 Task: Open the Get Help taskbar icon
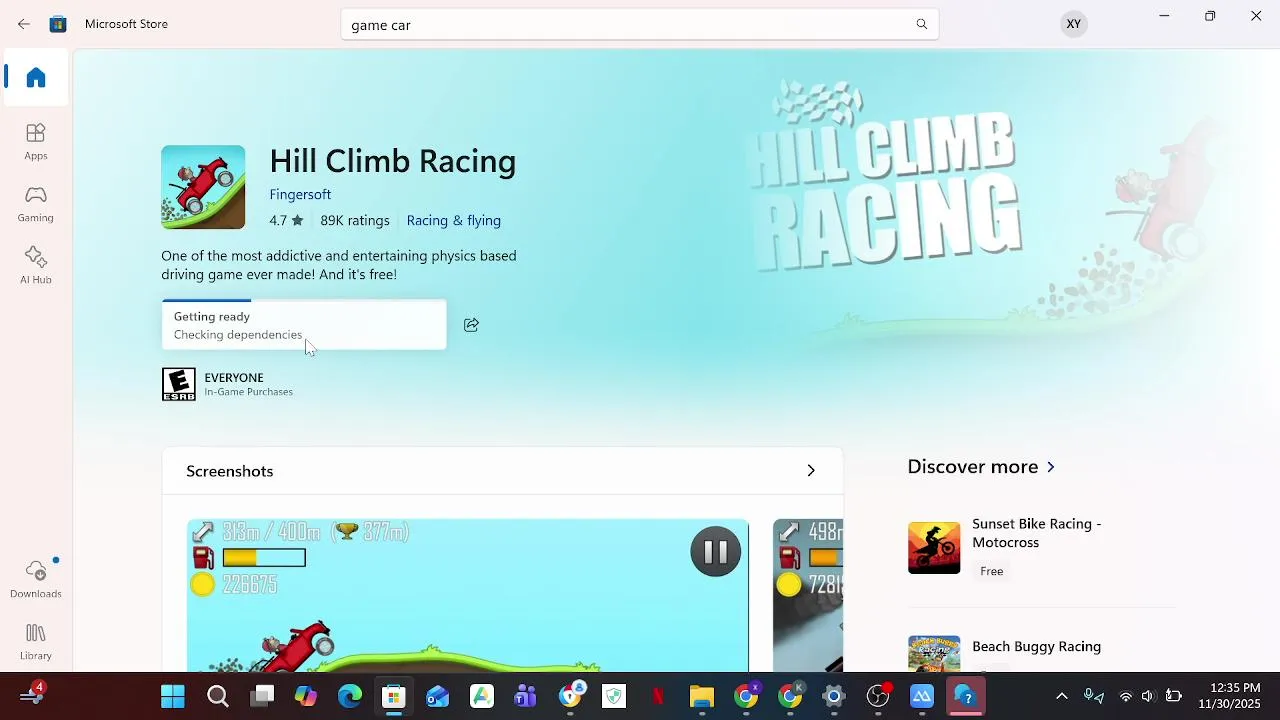[x=966, y=696]
